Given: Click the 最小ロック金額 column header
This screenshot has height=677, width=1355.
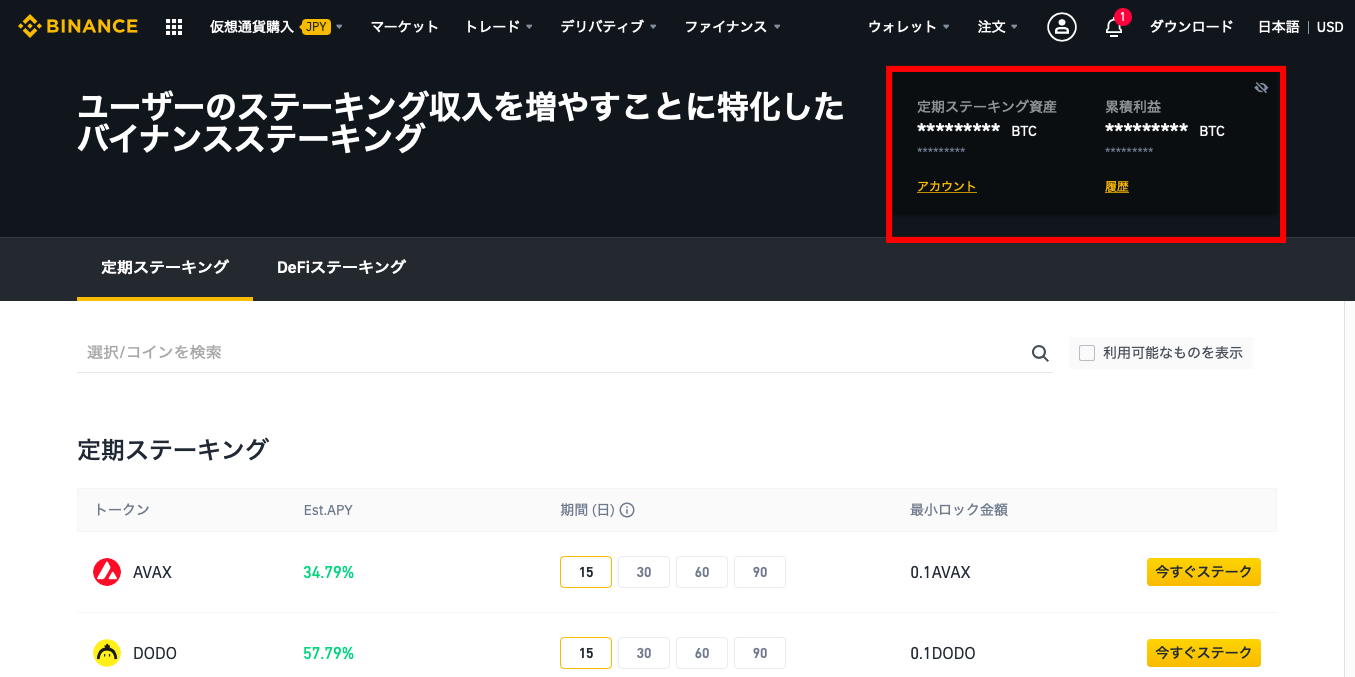Looking at the screenshot, I should pos(959,510).
